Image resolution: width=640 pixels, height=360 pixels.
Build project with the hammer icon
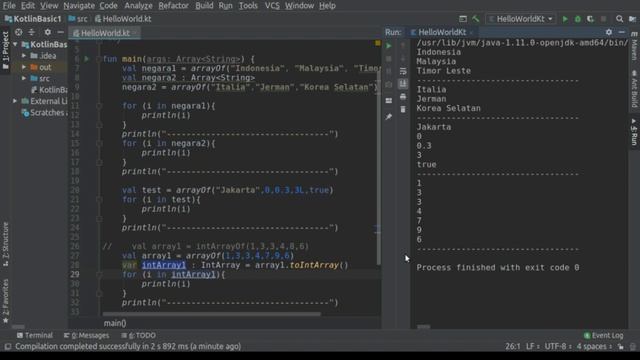(x=476, y=19)
